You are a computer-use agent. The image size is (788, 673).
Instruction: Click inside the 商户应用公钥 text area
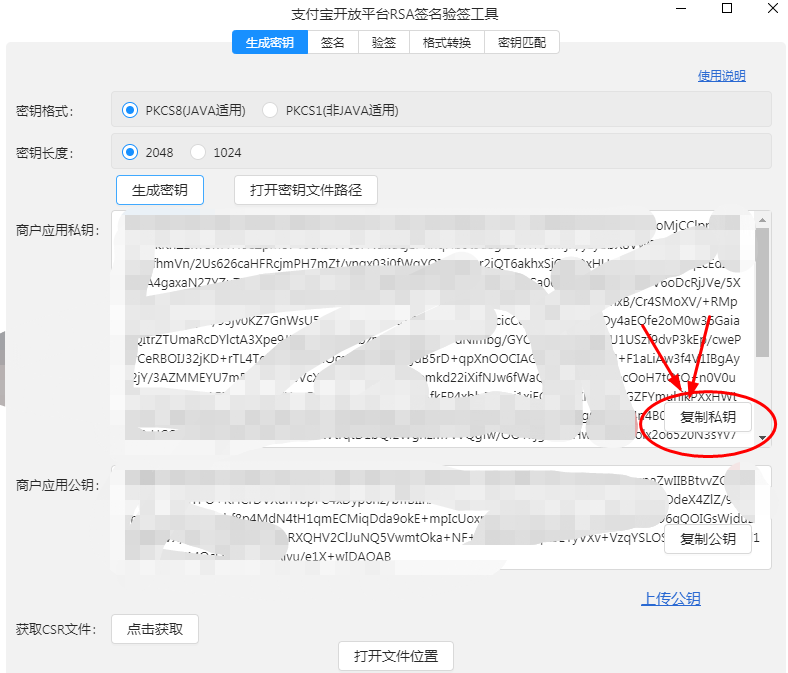[441, 518]
